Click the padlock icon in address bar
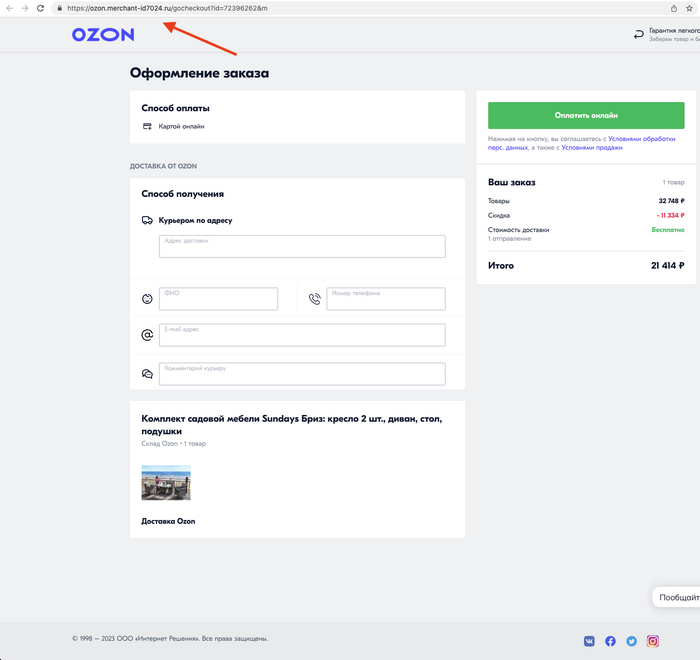Image resolution: width=700 pixels, height=660 pixels. tap(59, 8)
